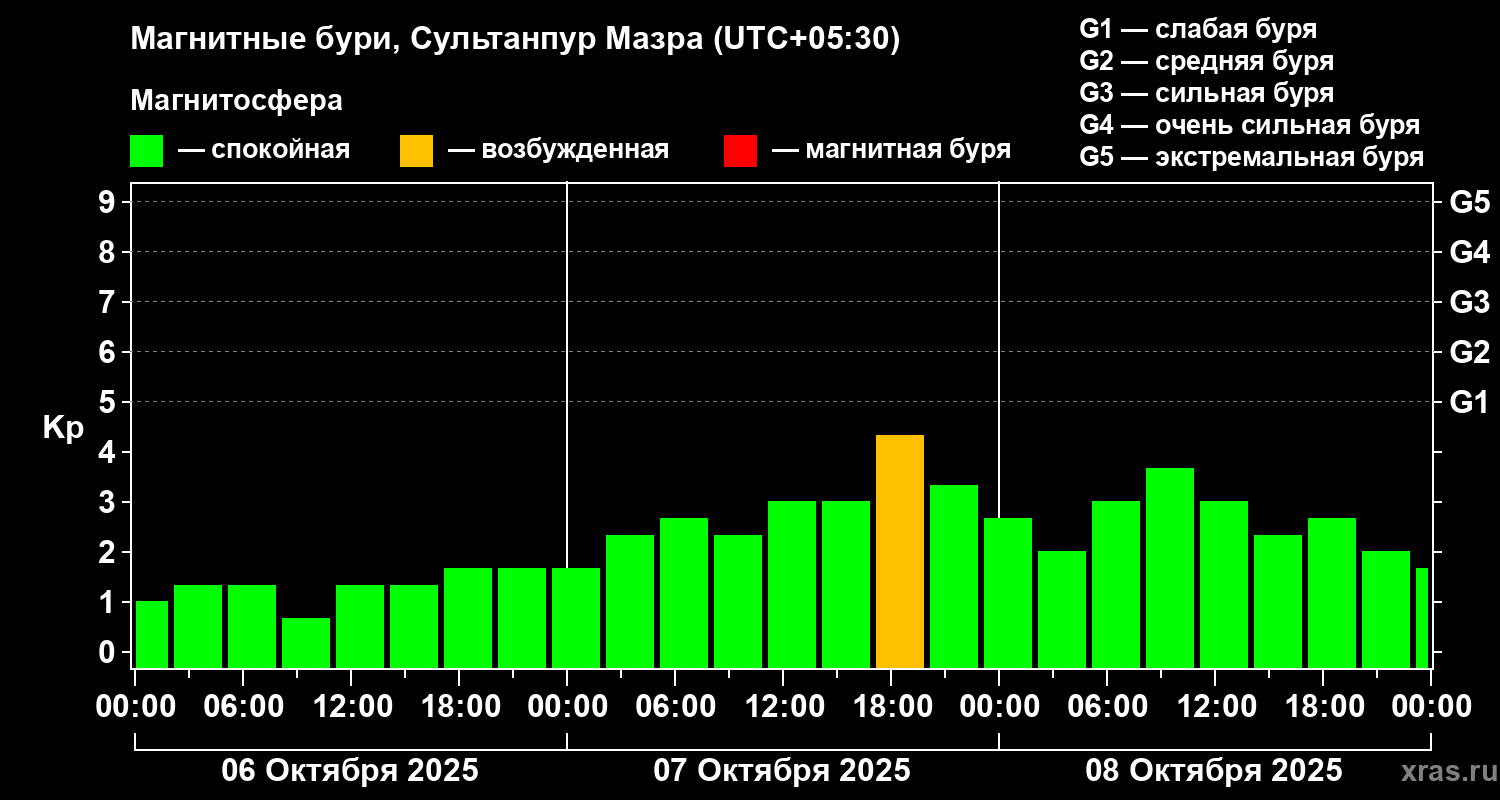Select the '06 Октября 2025' date label
The width and height of the screenshot is (1500, 800).
coord(350,771)
